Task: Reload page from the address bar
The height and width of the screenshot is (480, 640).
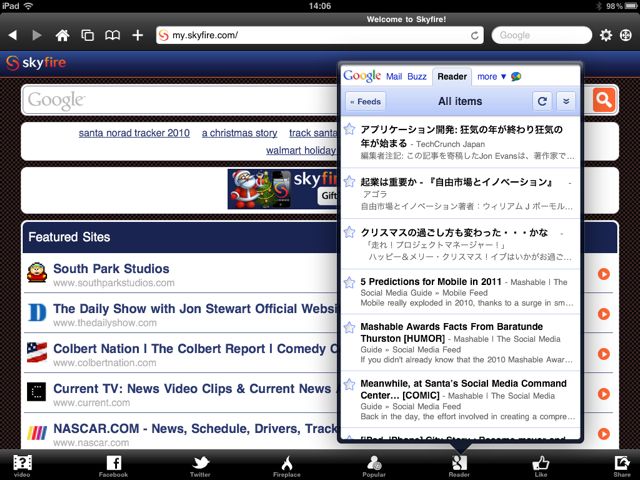Action: tap(474, 36)
